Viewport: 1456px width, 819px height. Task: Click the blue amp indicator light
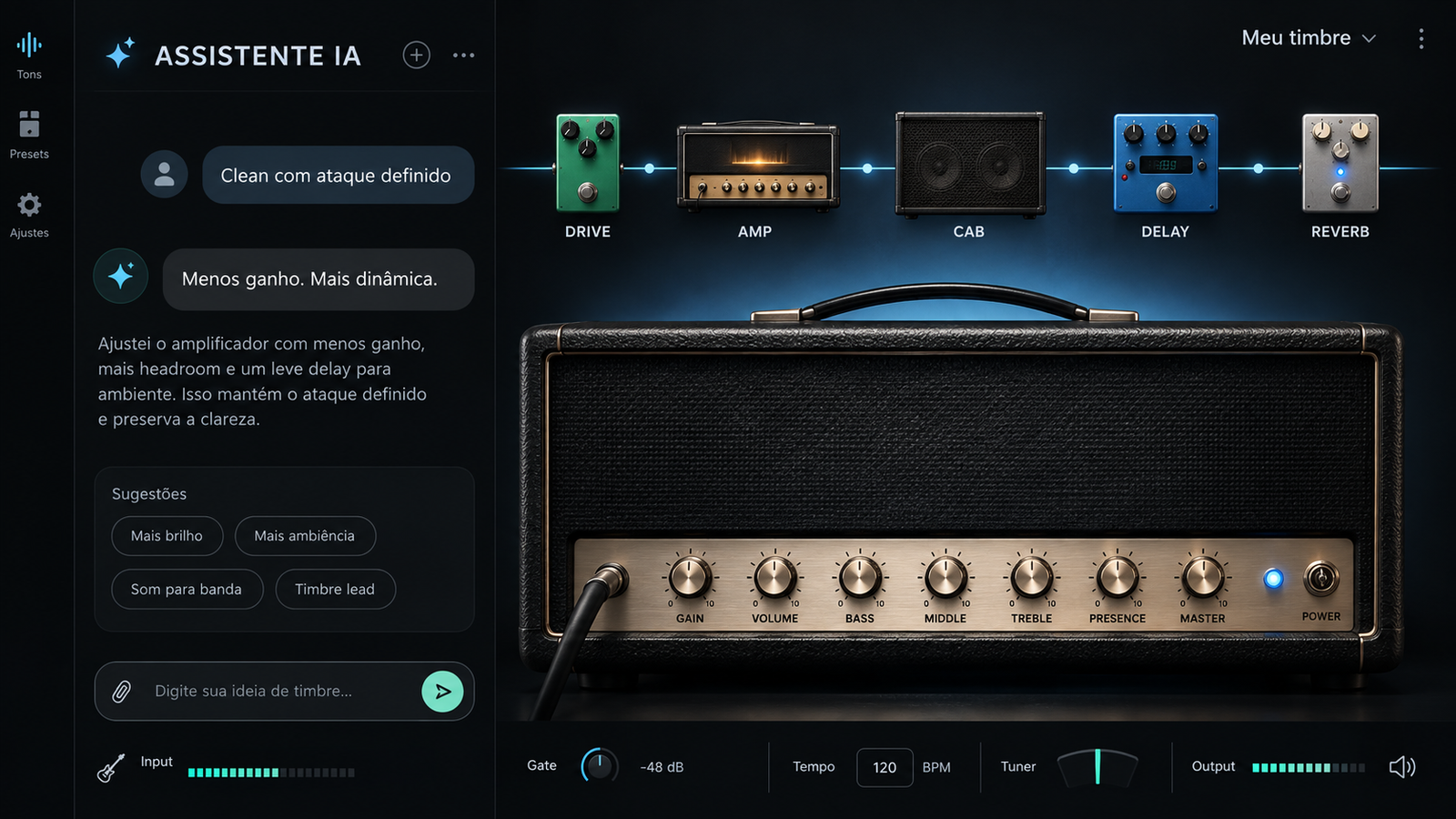point(1273,578)
